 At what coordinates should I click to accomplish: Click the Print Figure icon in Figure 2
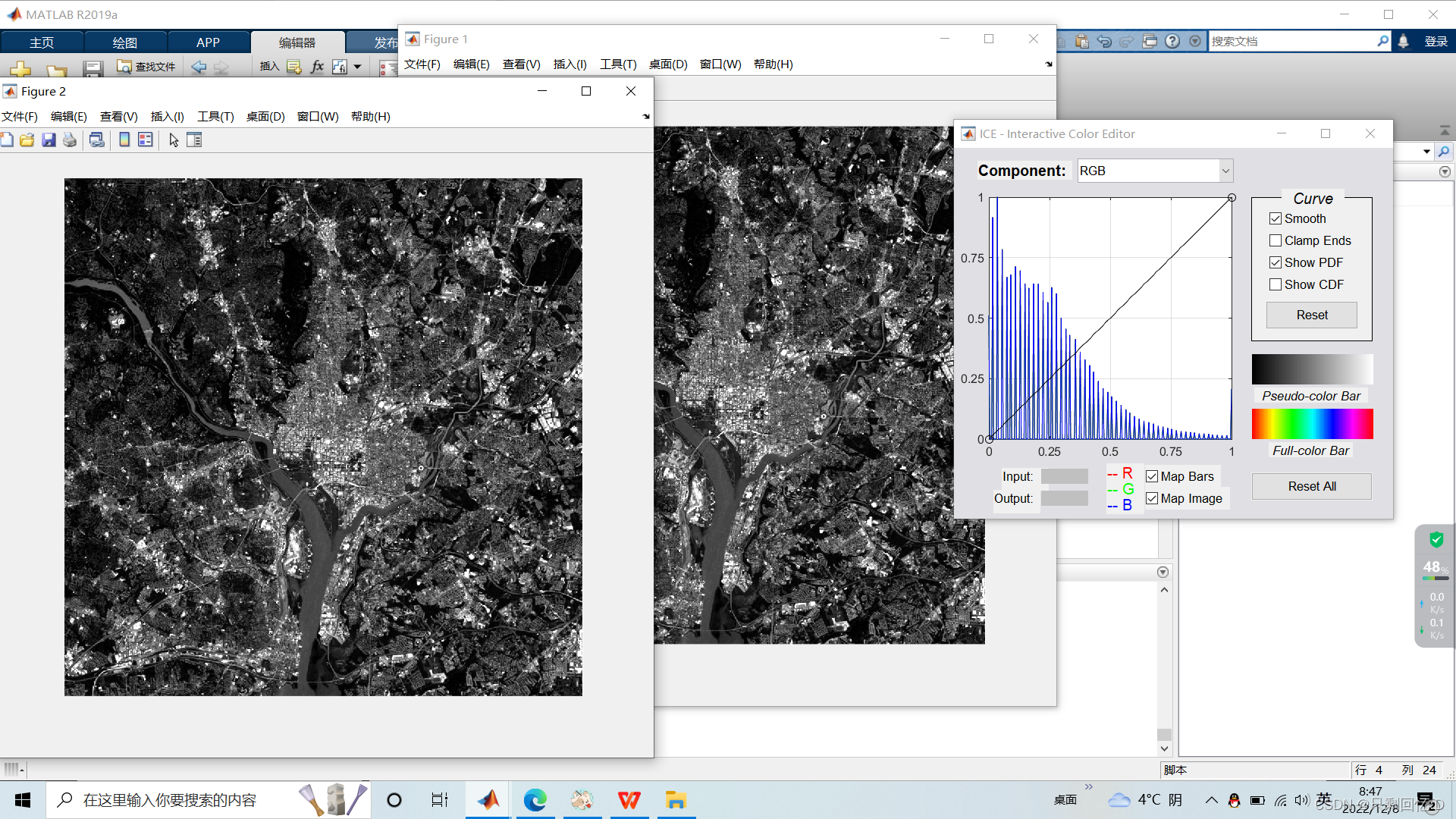tap(70, 140)
